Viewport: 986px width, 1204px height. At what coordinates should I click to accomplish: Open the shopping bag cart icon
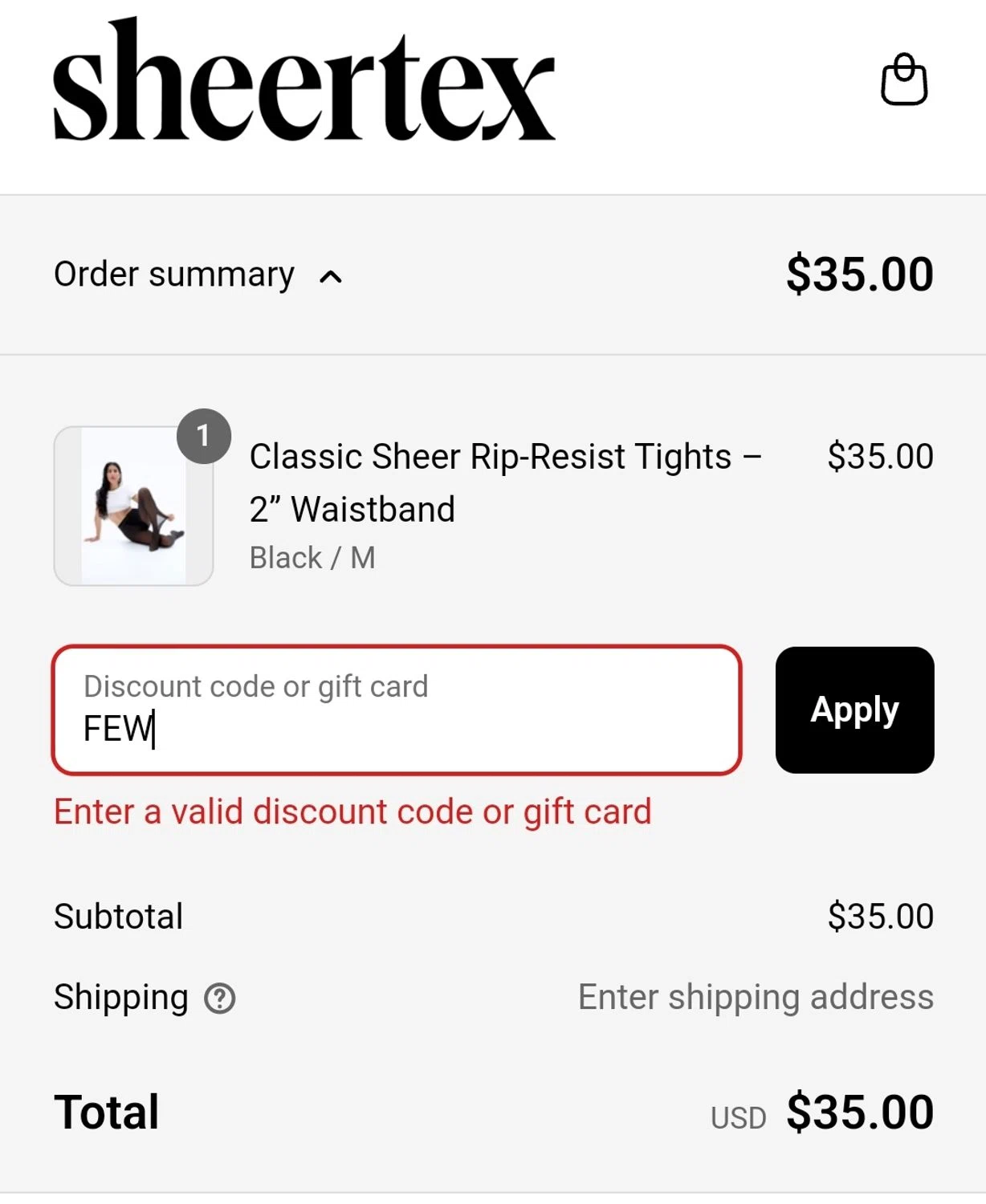pos(904,80)
